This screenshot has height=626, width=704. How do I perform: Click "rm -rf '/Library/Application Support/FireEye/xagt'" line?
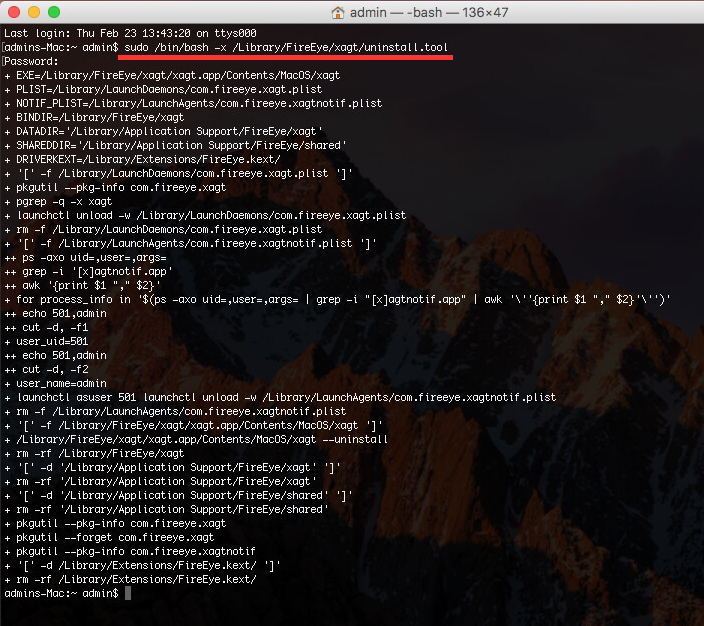click(x=160, y=481)
